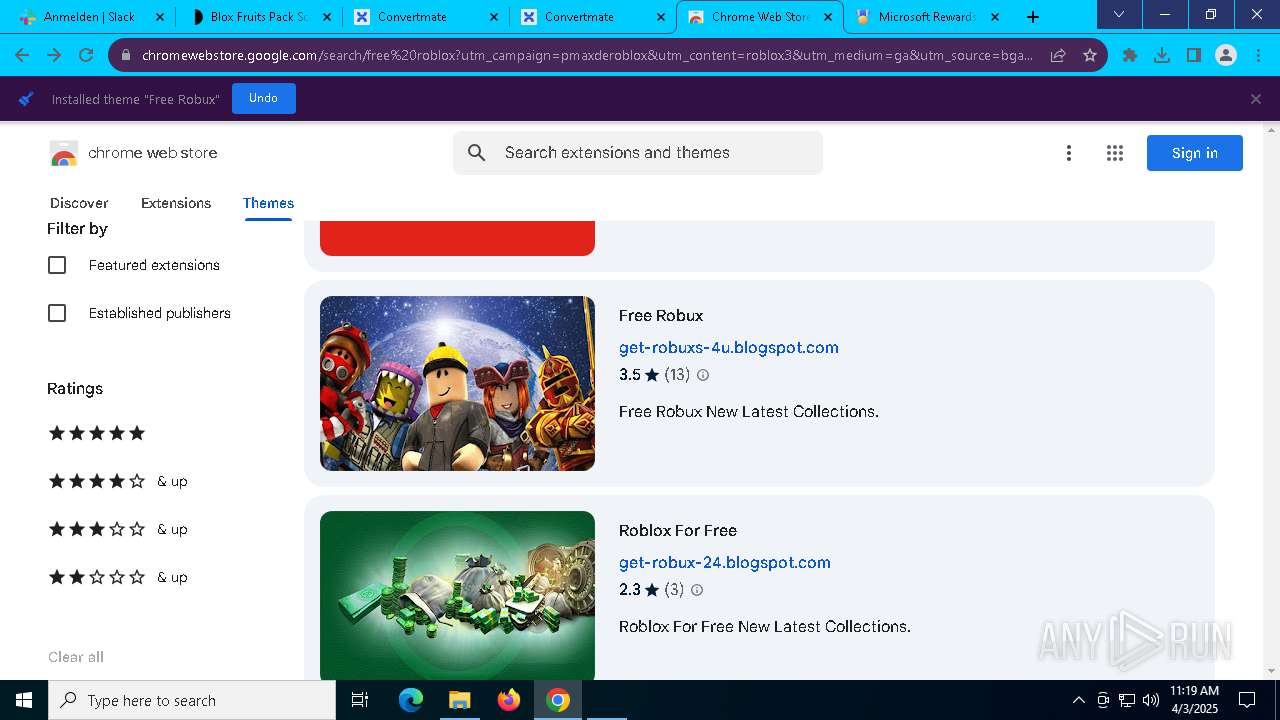Switch to Microsoft Rewards browser tab
Screen dimensions: 1280x720
tap(926, 17)
